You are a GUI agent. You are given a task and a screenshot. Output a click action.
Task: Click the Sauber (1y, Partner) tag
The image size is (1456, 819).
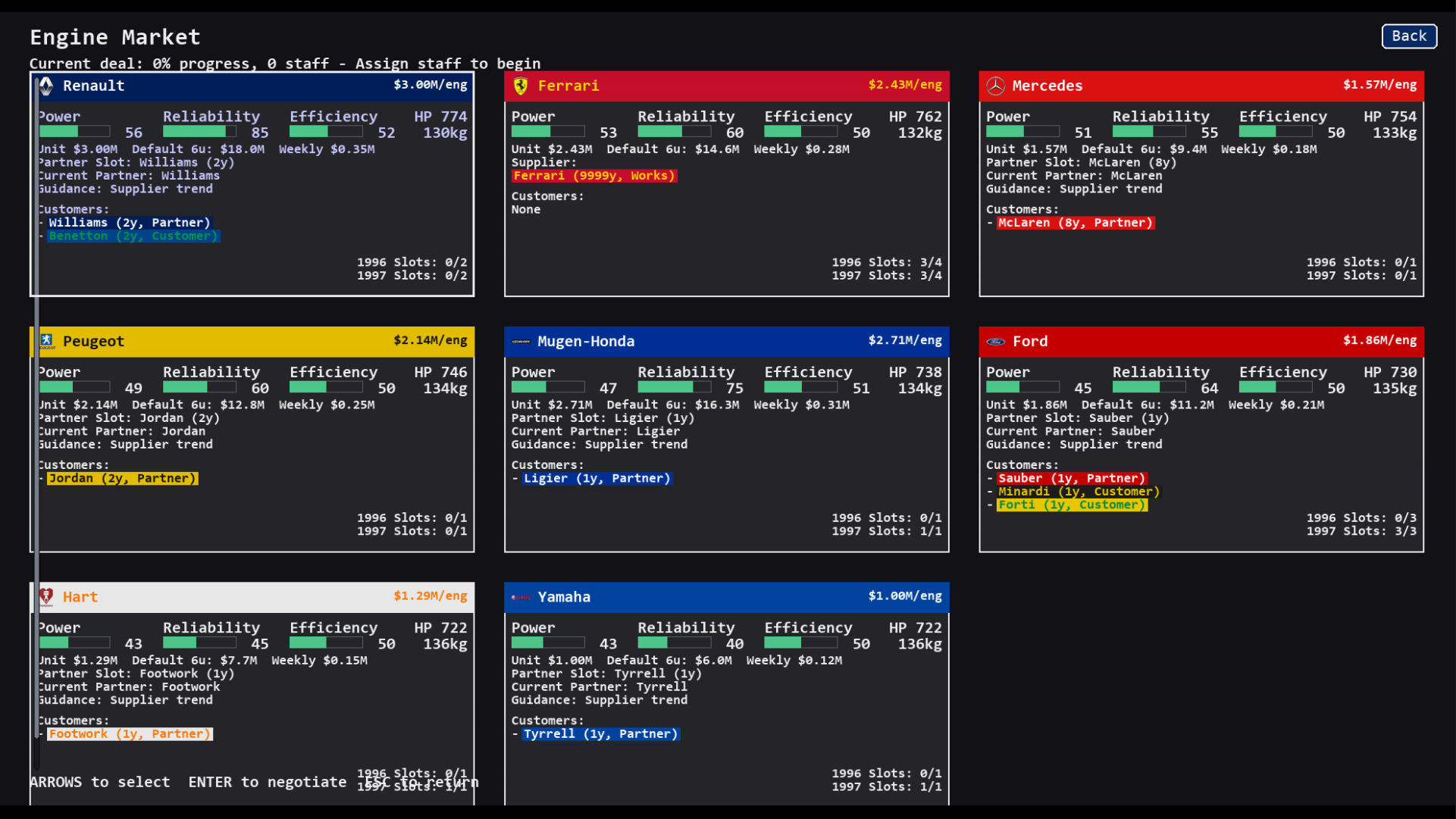click(1072, 479)
